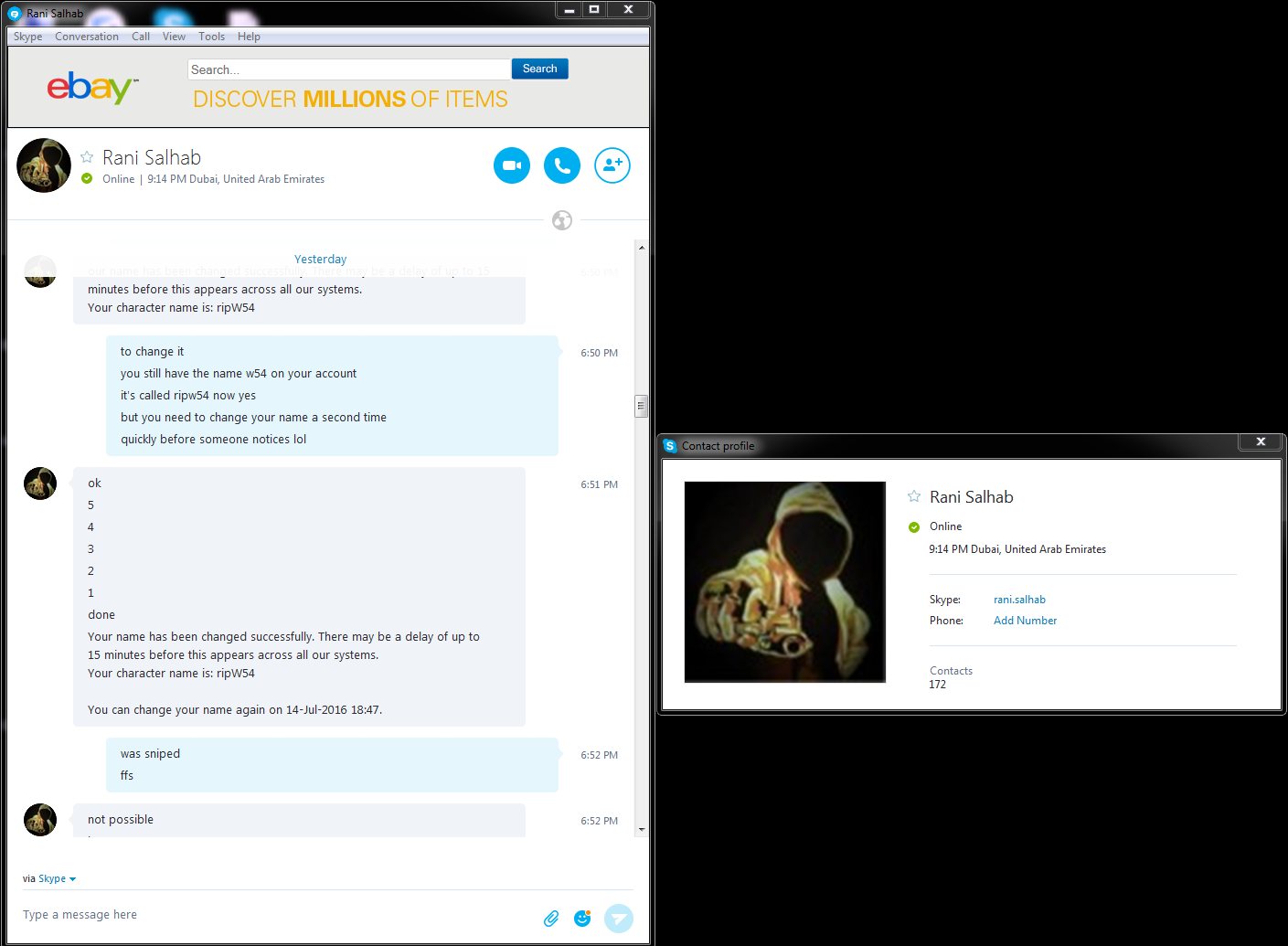Start a video call with Rani Salhab

tap(512, 165)
